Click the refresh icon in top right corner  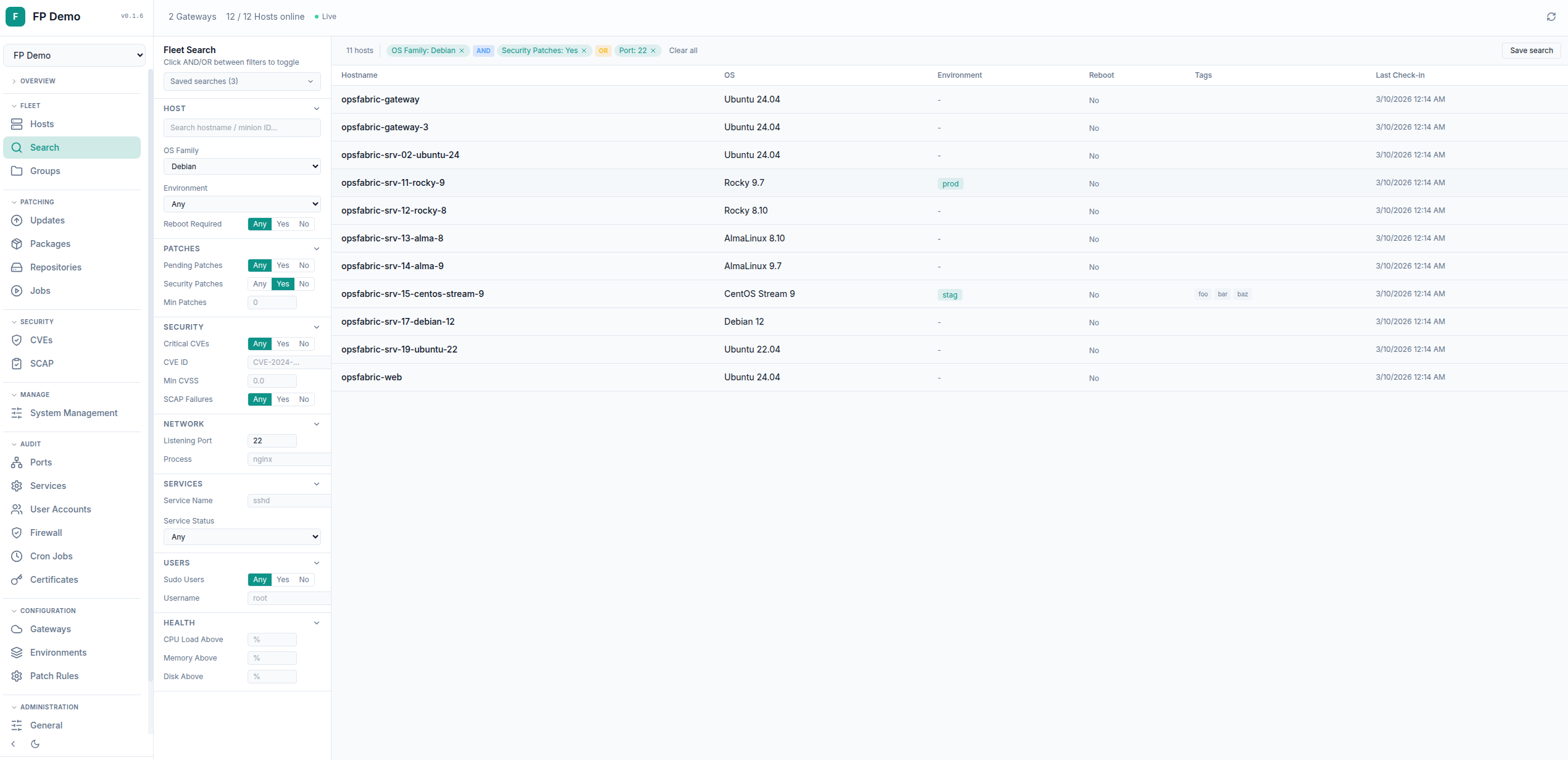coord(1551,17)
